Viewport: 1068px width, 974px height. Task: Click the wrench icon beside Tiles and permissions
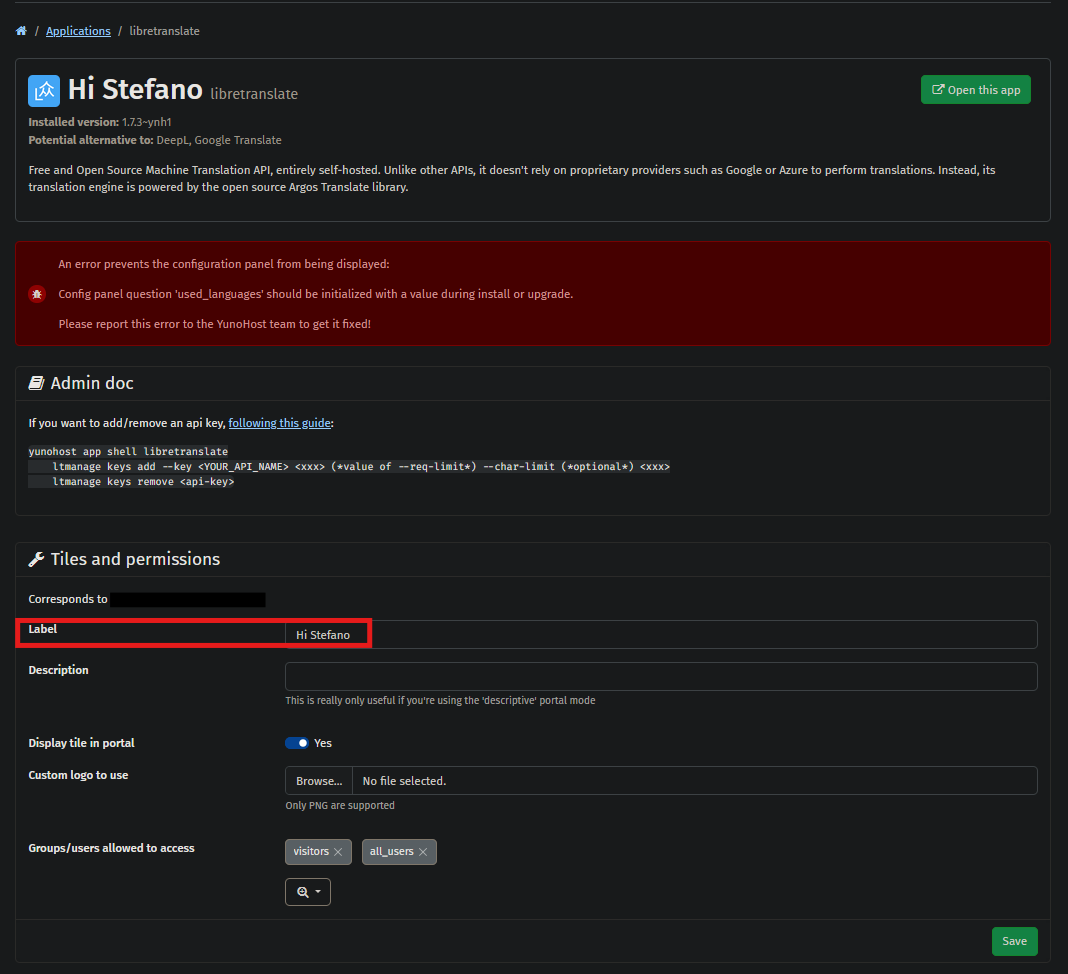coord(36,559)
